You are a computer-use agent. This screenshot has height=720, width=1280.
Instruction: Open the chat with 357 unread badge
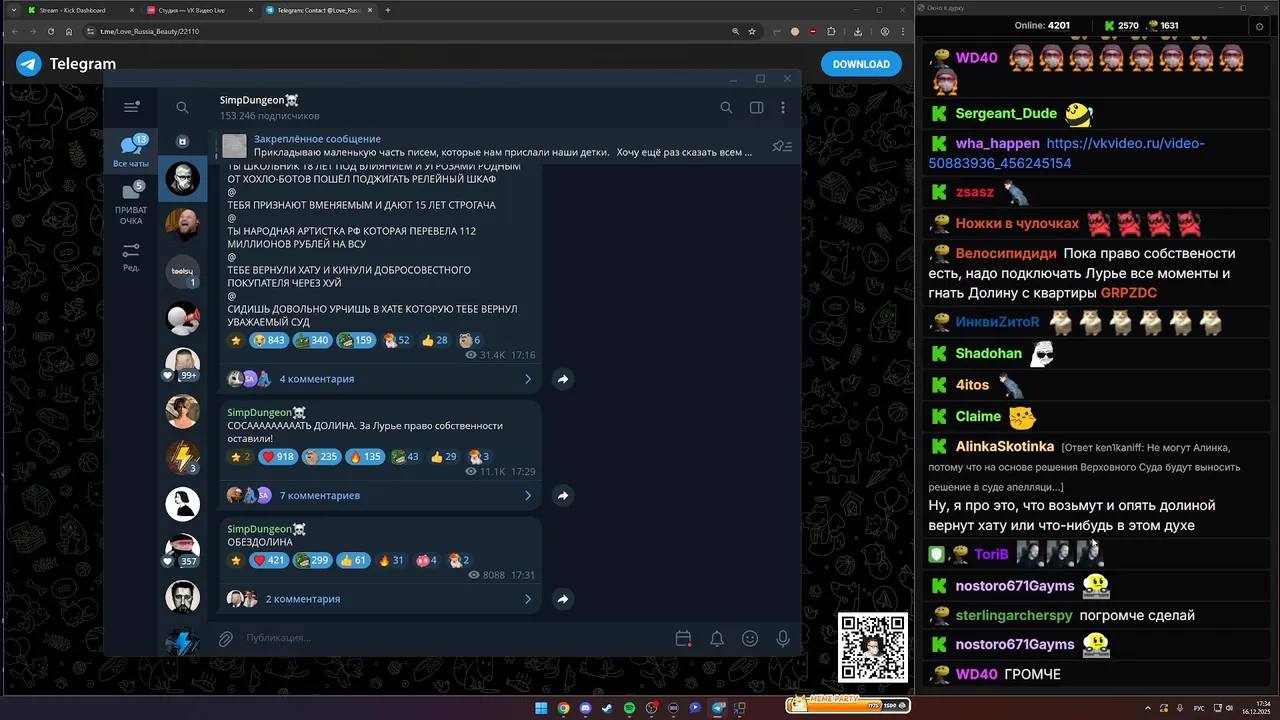point(183,550)
